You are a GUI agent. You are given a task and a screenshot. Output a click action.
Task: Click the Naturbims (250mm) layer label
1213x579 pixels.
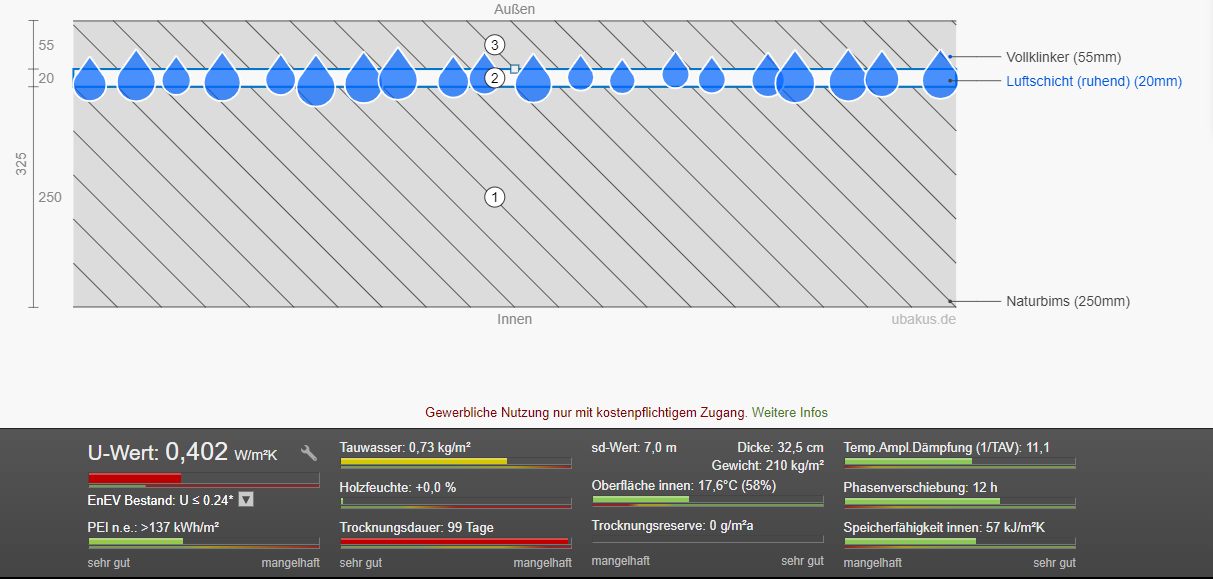[1067, 301]
